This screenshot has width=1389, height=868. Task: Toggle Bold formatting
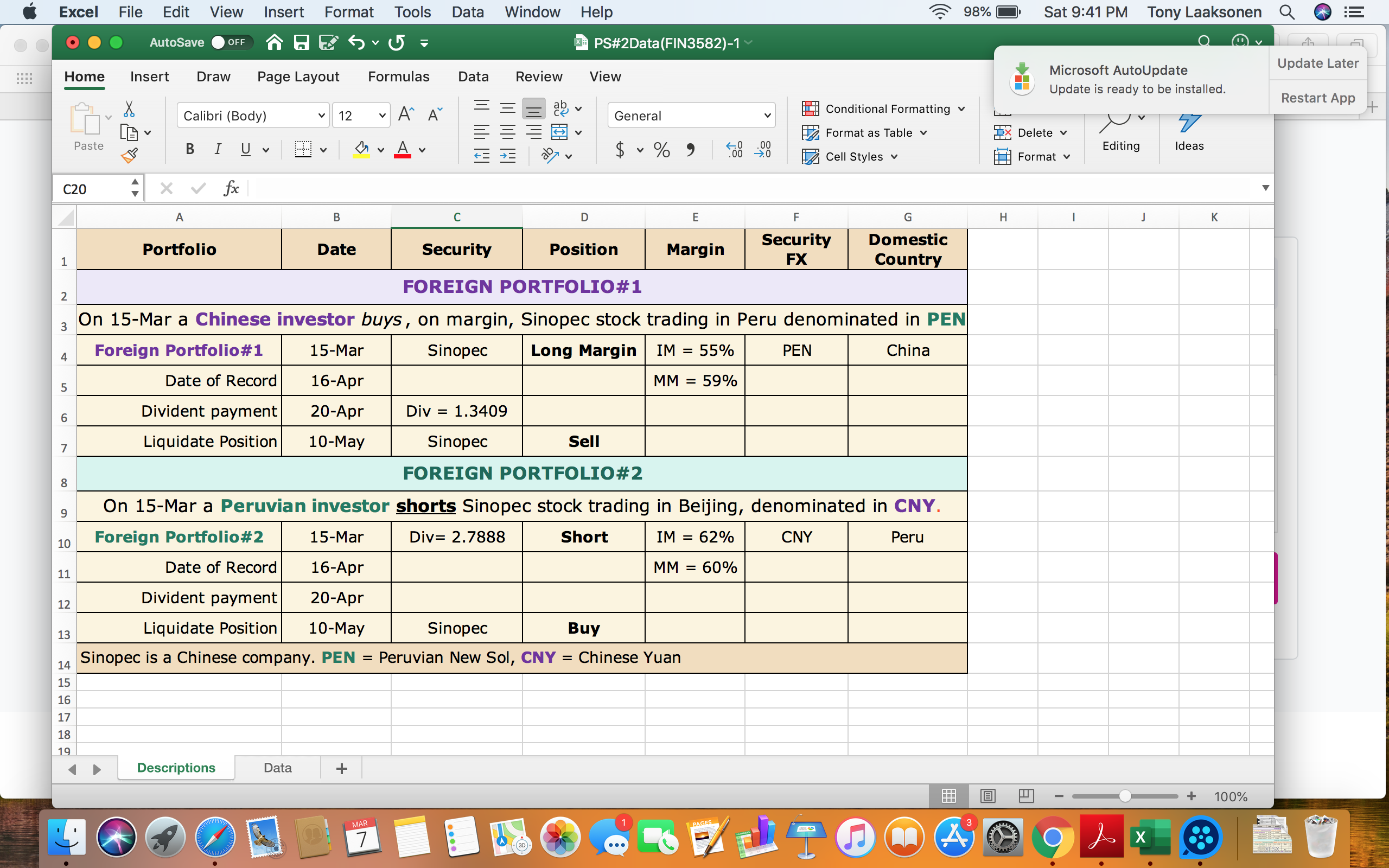pos(190,149)
